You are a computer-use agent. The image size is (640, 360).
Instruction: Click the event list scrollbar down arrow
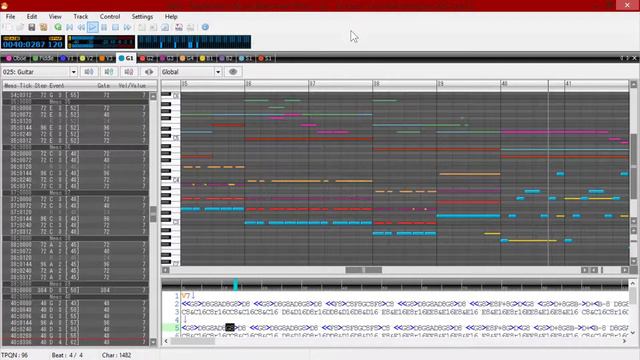click(x=153, y=342)
